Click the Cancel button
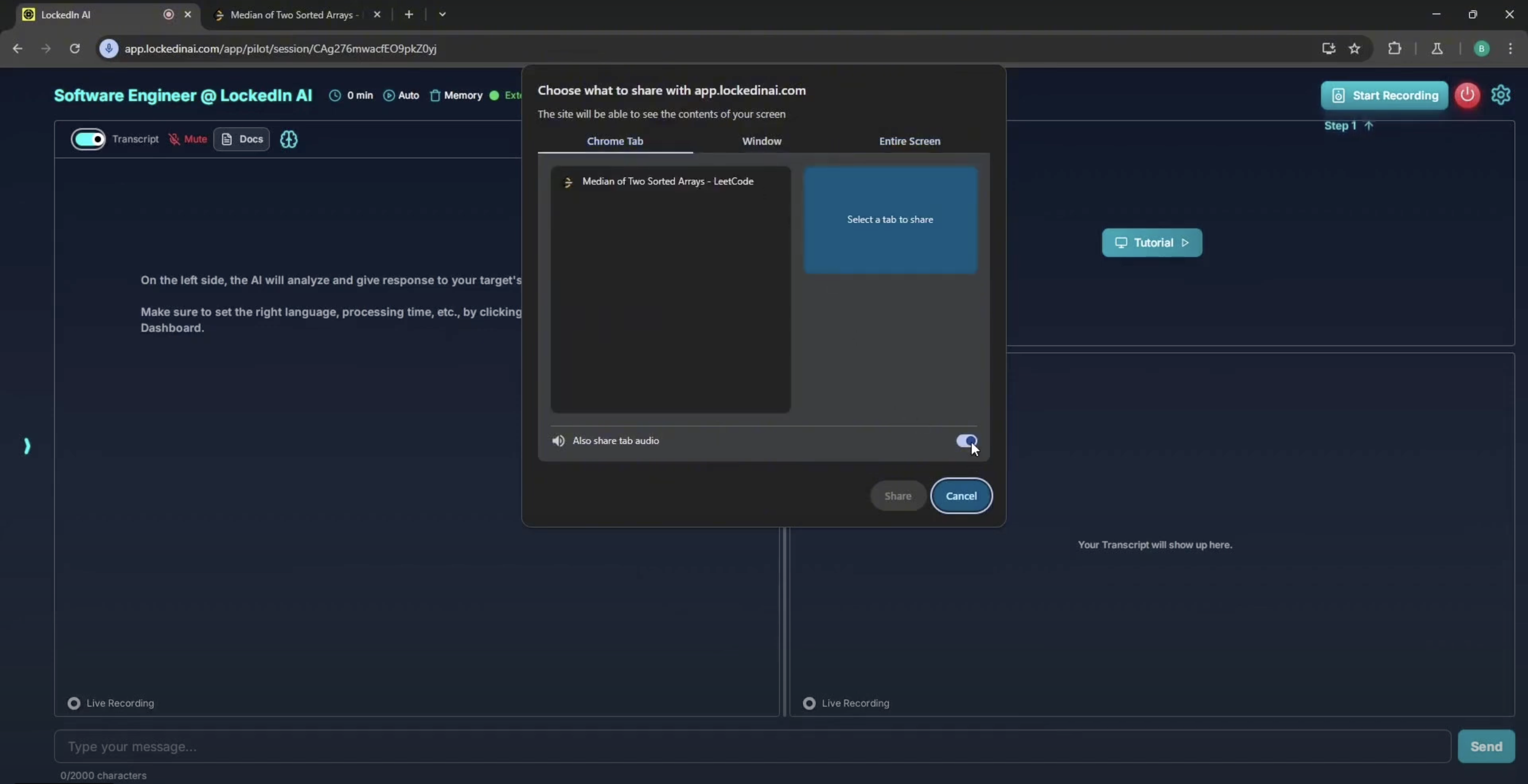The width and height of the screenshot is (1528, 784). point(961,496)
